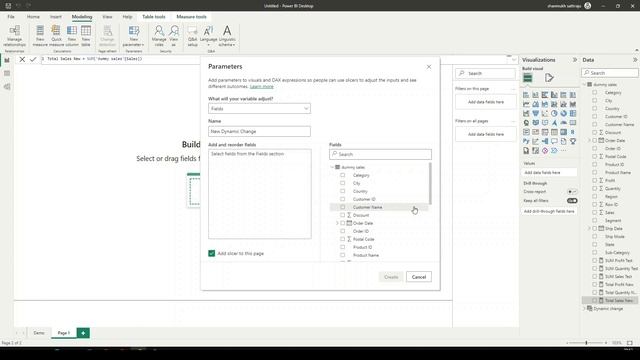Collapse dummy sales table in dialog Fields
Screen dimensions: 640x360
[332, 167]
